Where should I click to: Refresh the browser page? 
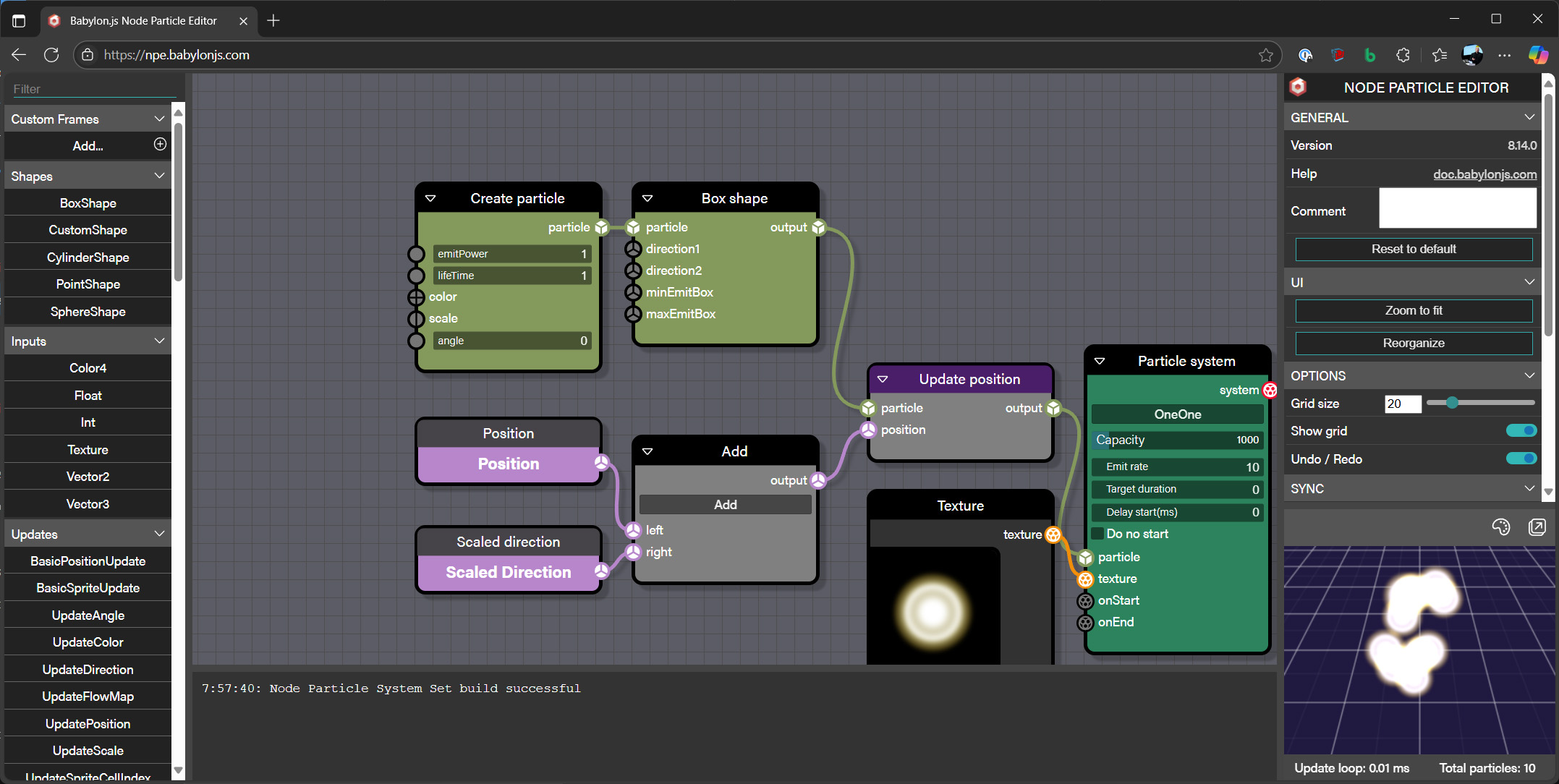coord(51,55)
